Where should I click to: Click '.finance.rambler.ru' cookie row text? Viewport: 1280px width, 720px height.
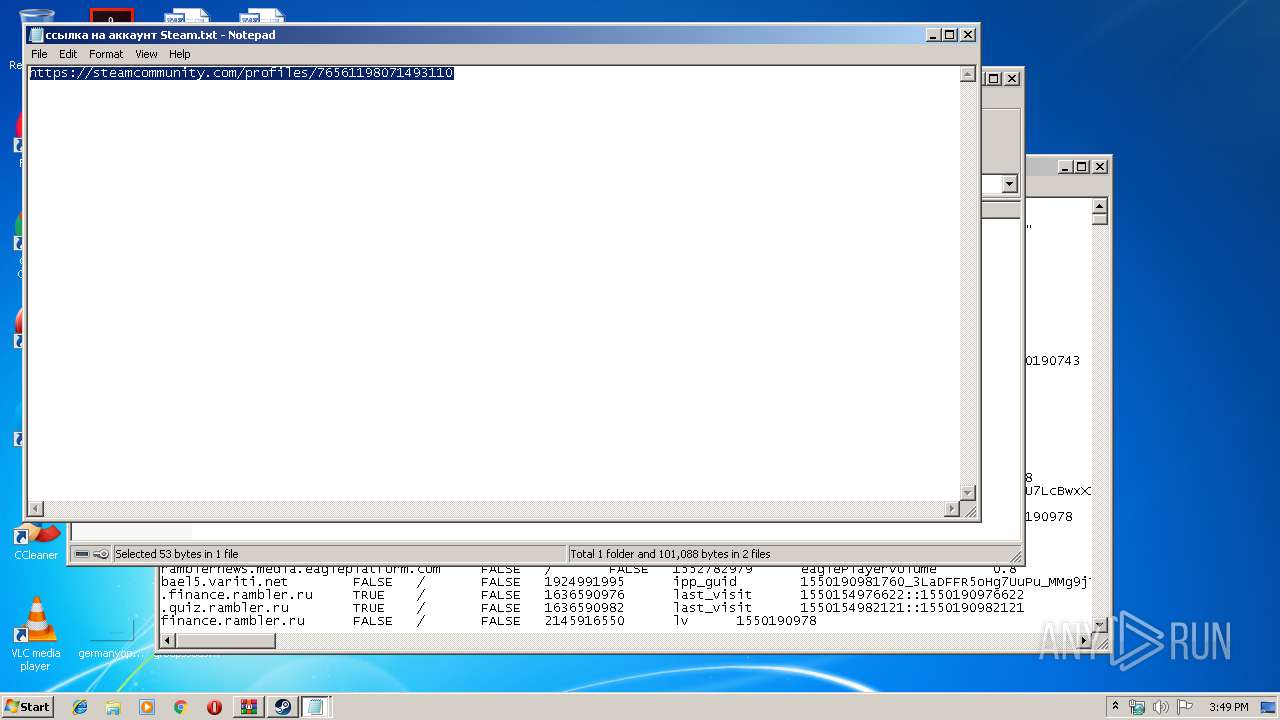[x=236, y=594]
